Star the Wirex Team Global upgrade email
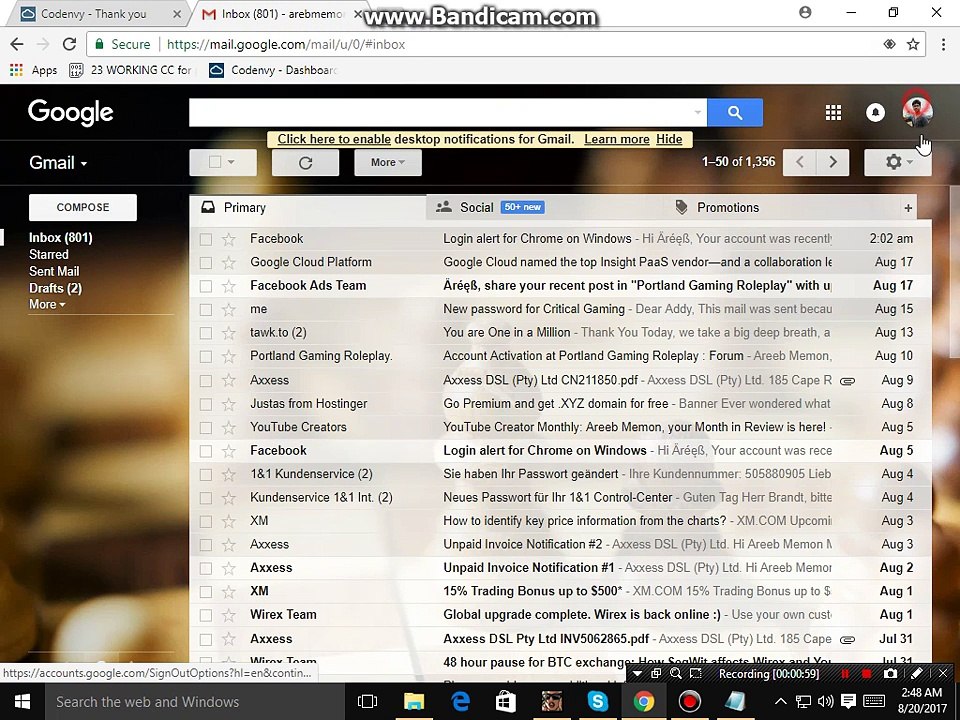 (228, 615)
